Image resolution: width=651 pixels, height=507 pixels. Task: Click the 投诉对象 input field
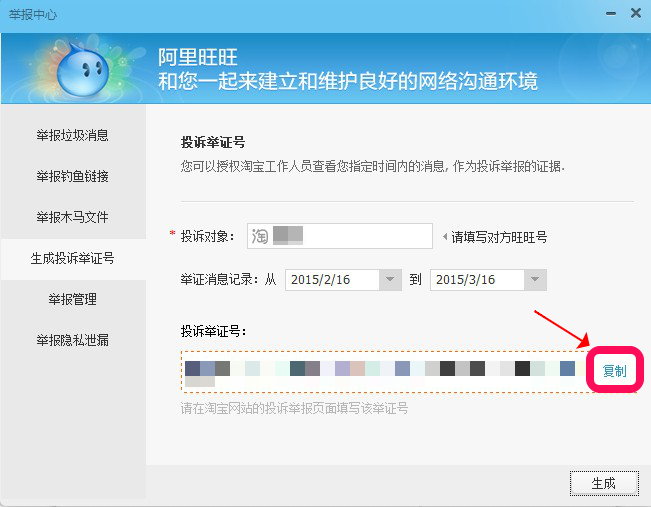[x=340, y=236]
